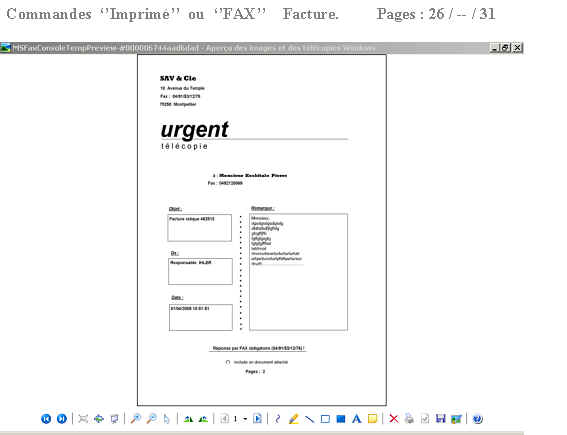Zoom in with the plus magnifier
Viewport: 567px width, 435px height.
coord(136,419)
